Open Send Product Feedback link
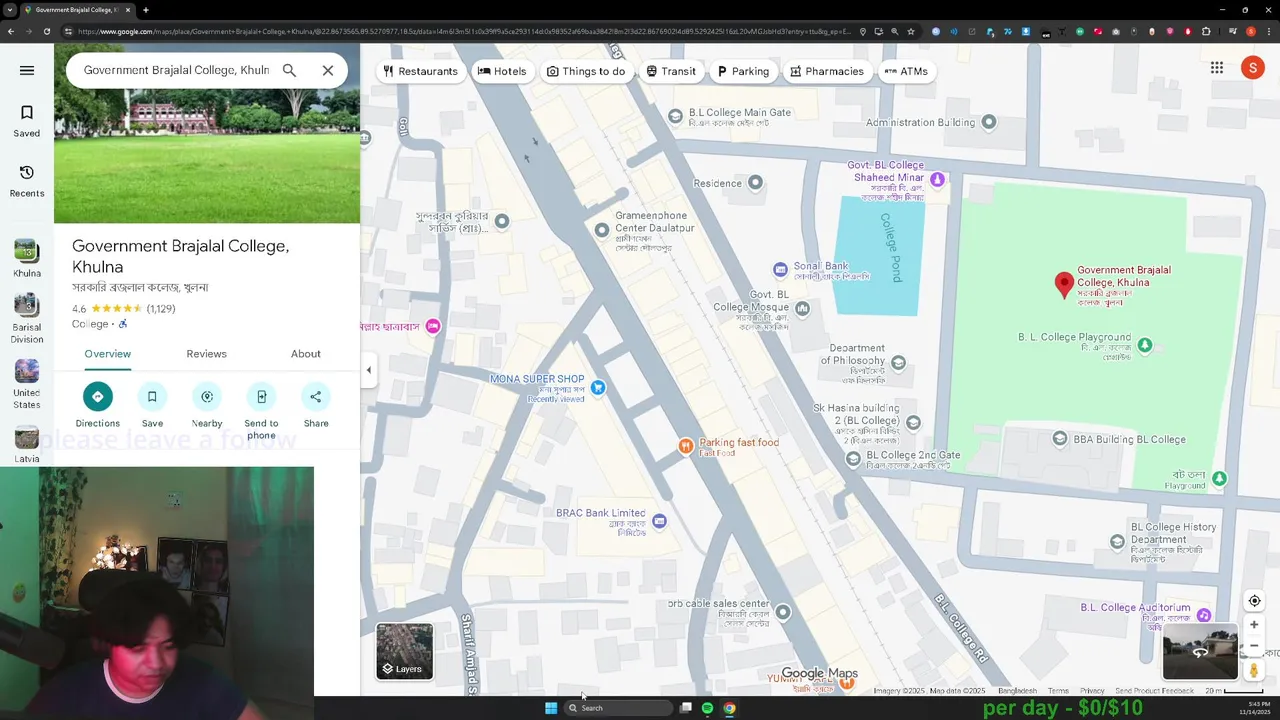Image resolution: width=1280 pixels, height=720 pixels. tap(1154, 691)
